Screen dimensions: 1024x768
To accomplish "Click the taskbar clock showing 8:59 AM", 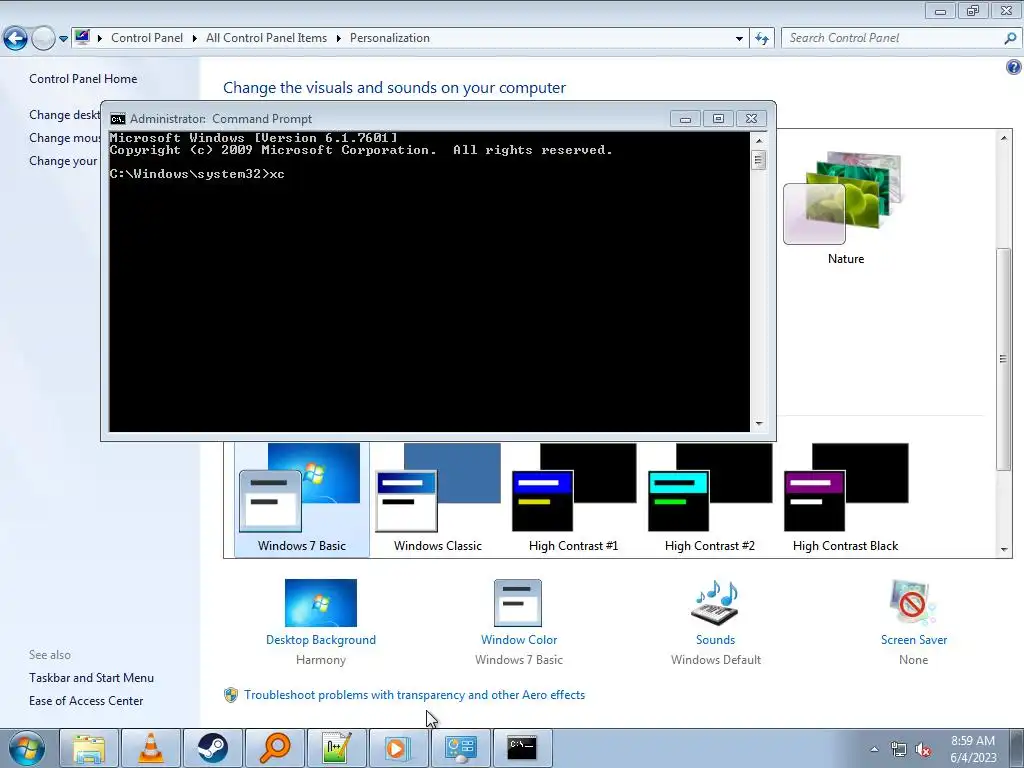I will pyautogui.click(x=973, y=749).
